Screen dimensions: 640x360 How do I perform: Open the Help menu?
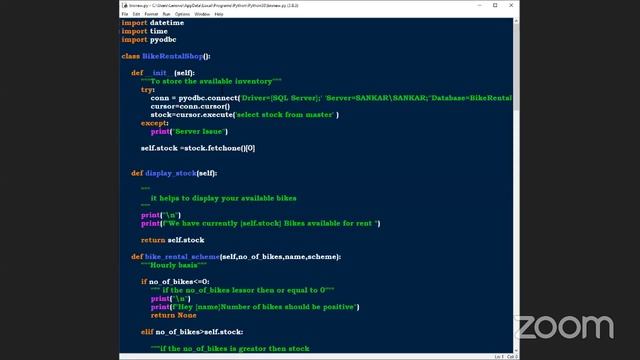pyautogui.click(x=219, y=14)
